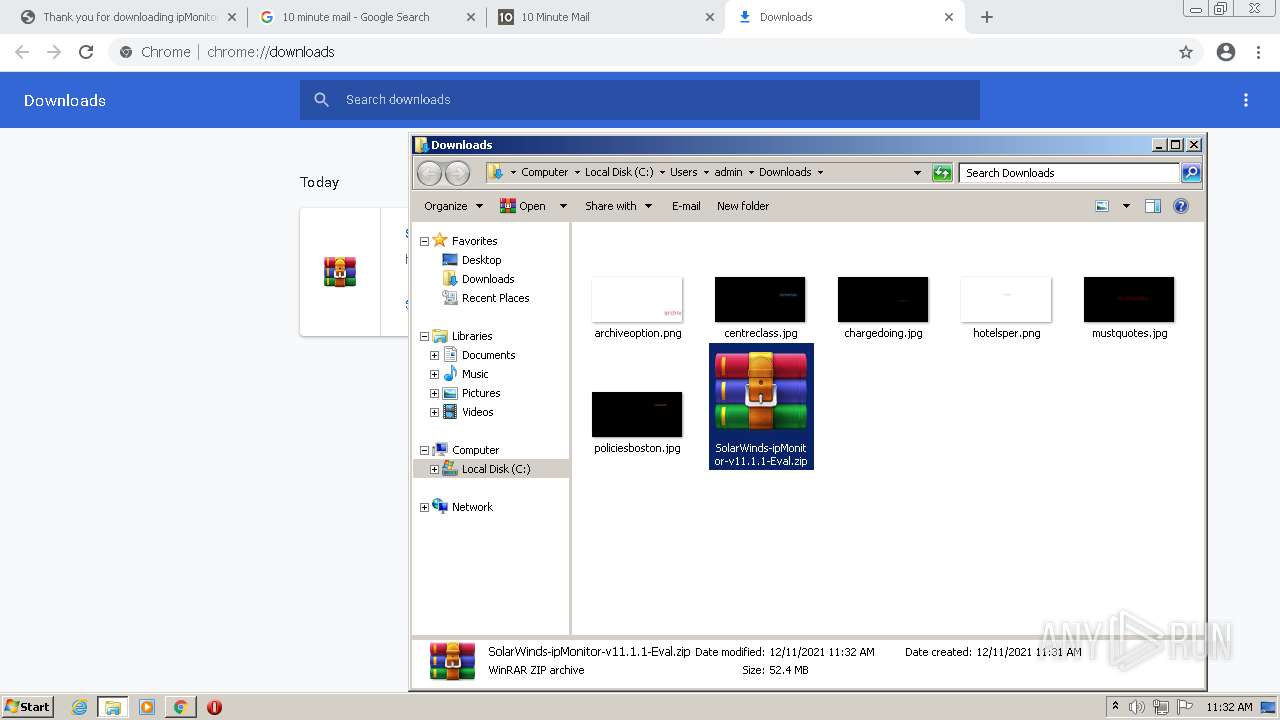Click the admin breadcrumb in address bar
Image resolution: width=1280 pixels, height=720 pixels.
tap(728, 172)
